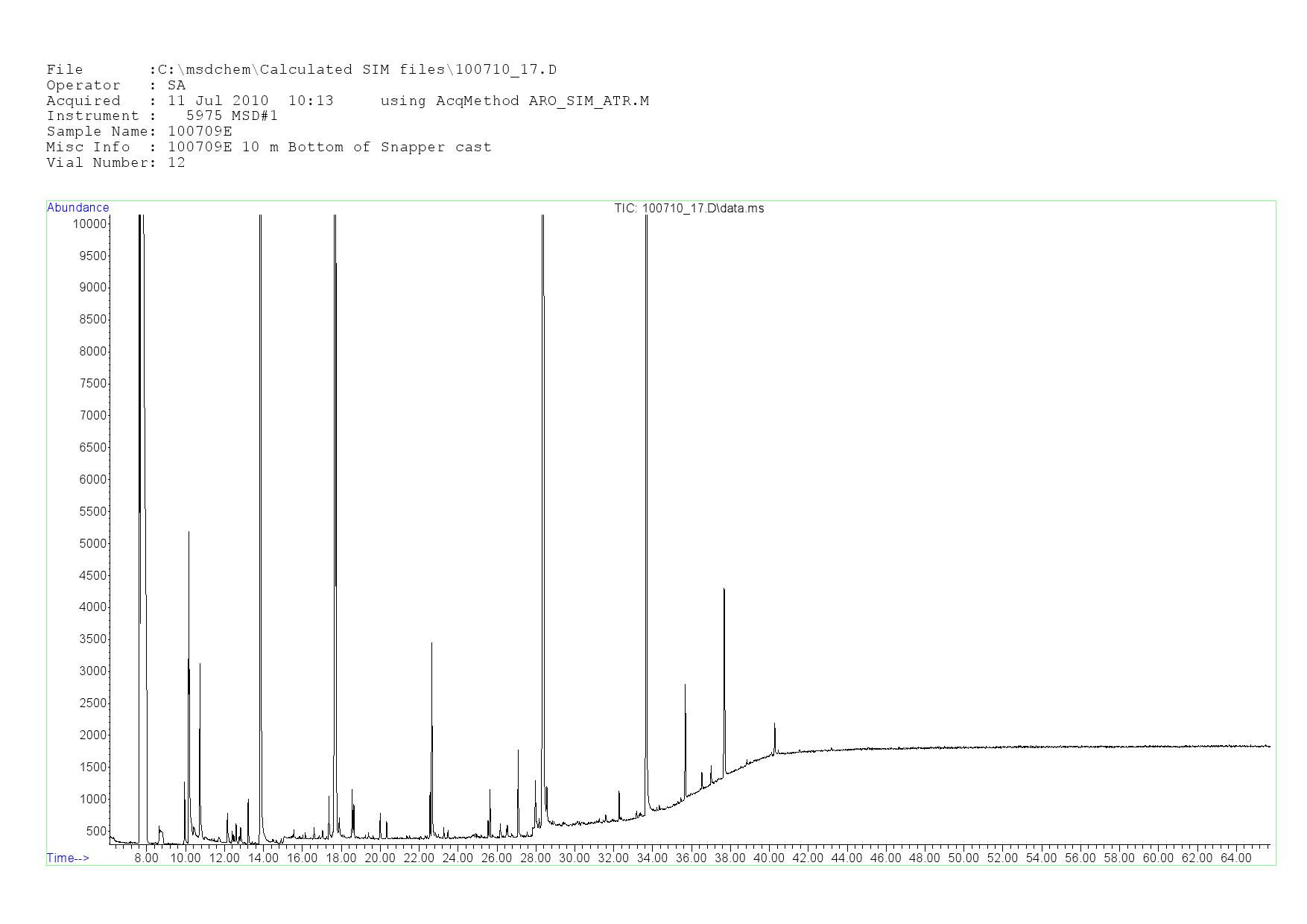Viewport: 1307px width, 924px height.
Task: Click the blue Abundance axis label
Action: pyautogui.click(x=77, y=208)
